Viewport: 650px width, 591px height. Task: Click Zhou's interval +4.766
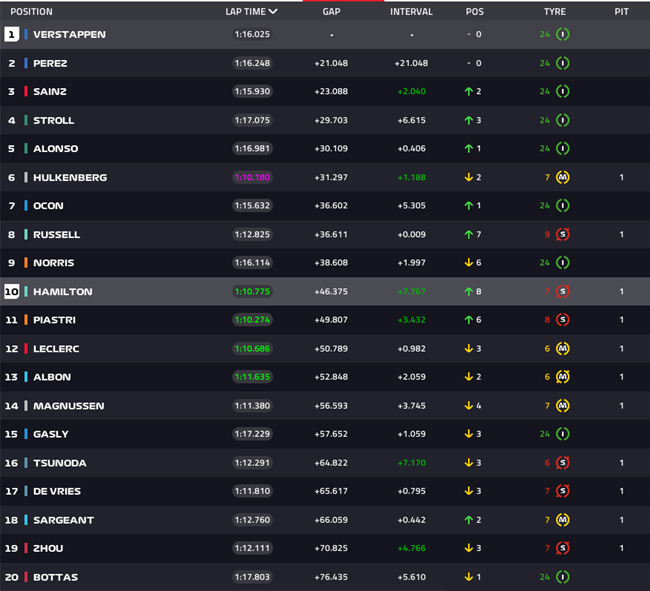411,548
